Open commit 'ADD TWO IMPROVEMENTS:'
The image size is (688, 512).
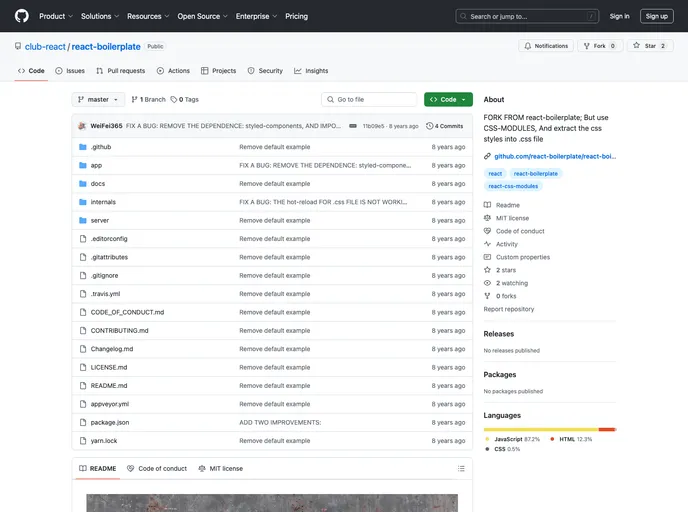click(280, 422)
